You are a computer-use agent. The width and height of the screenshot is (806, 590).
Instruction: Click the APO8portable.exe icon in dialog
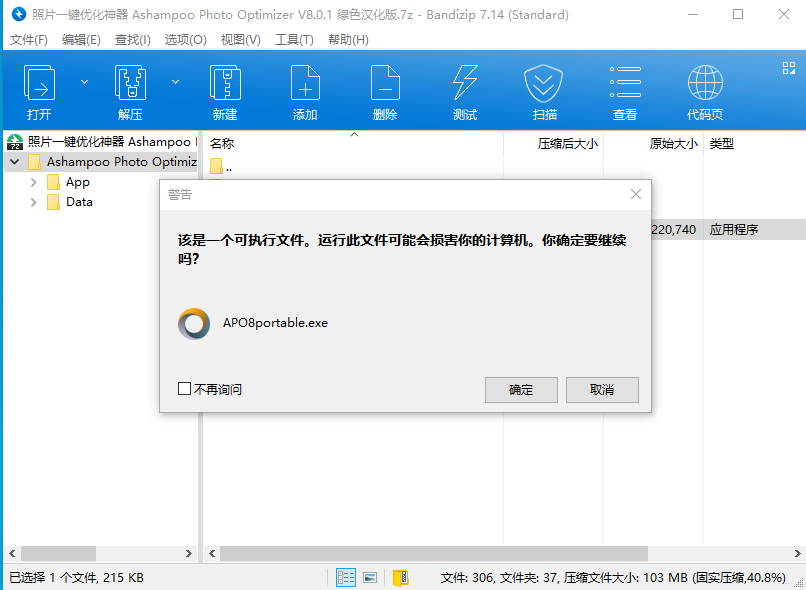tap(194, 324)
